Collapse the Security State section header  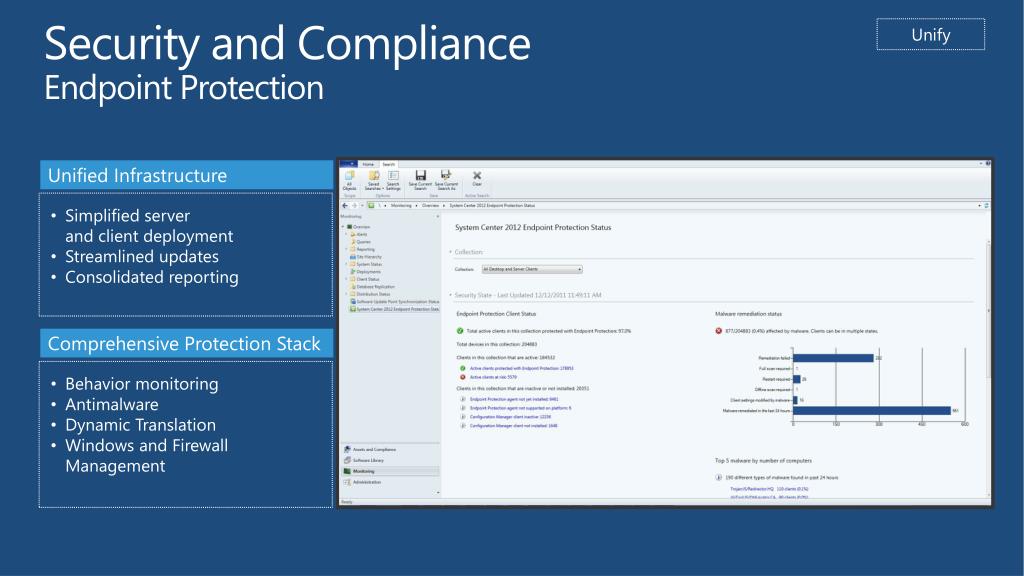pos(451,295)
